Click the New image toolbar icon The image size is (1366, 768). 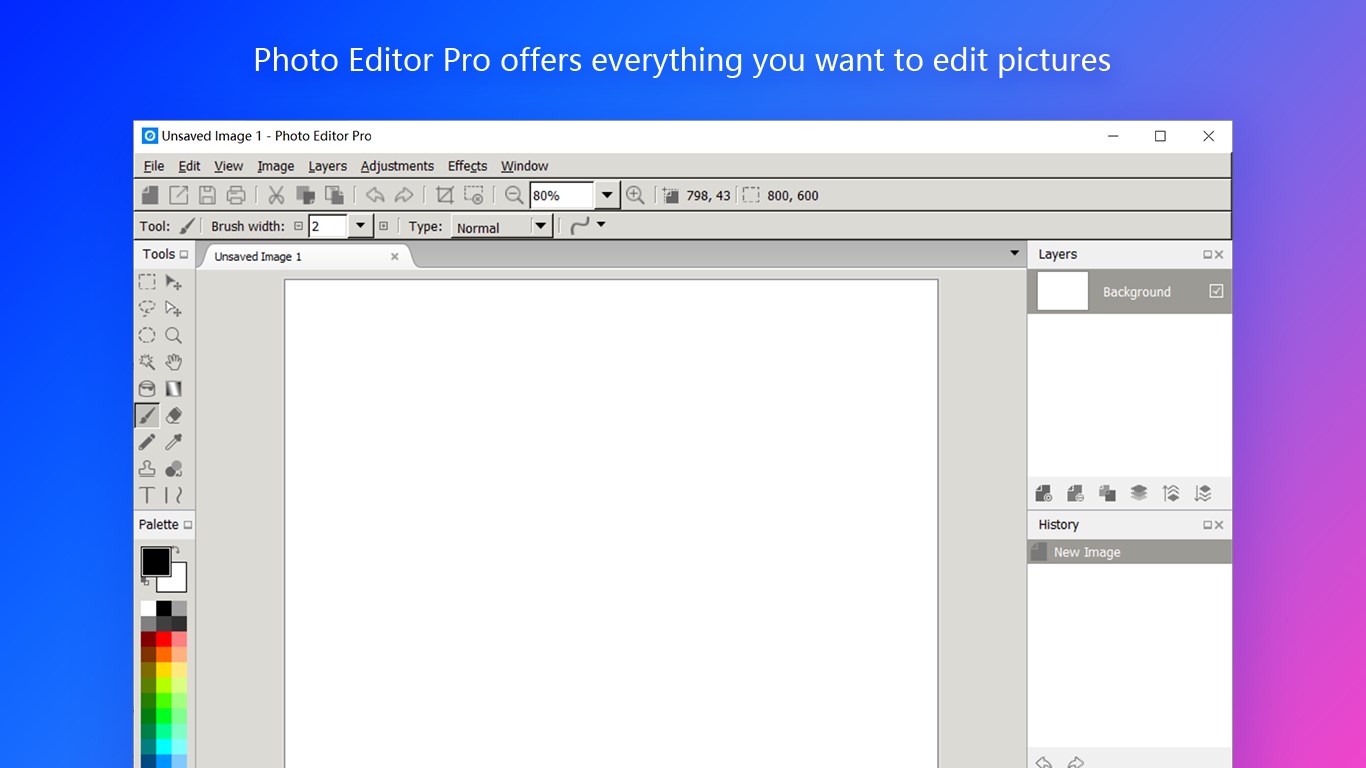coord(149,195)
